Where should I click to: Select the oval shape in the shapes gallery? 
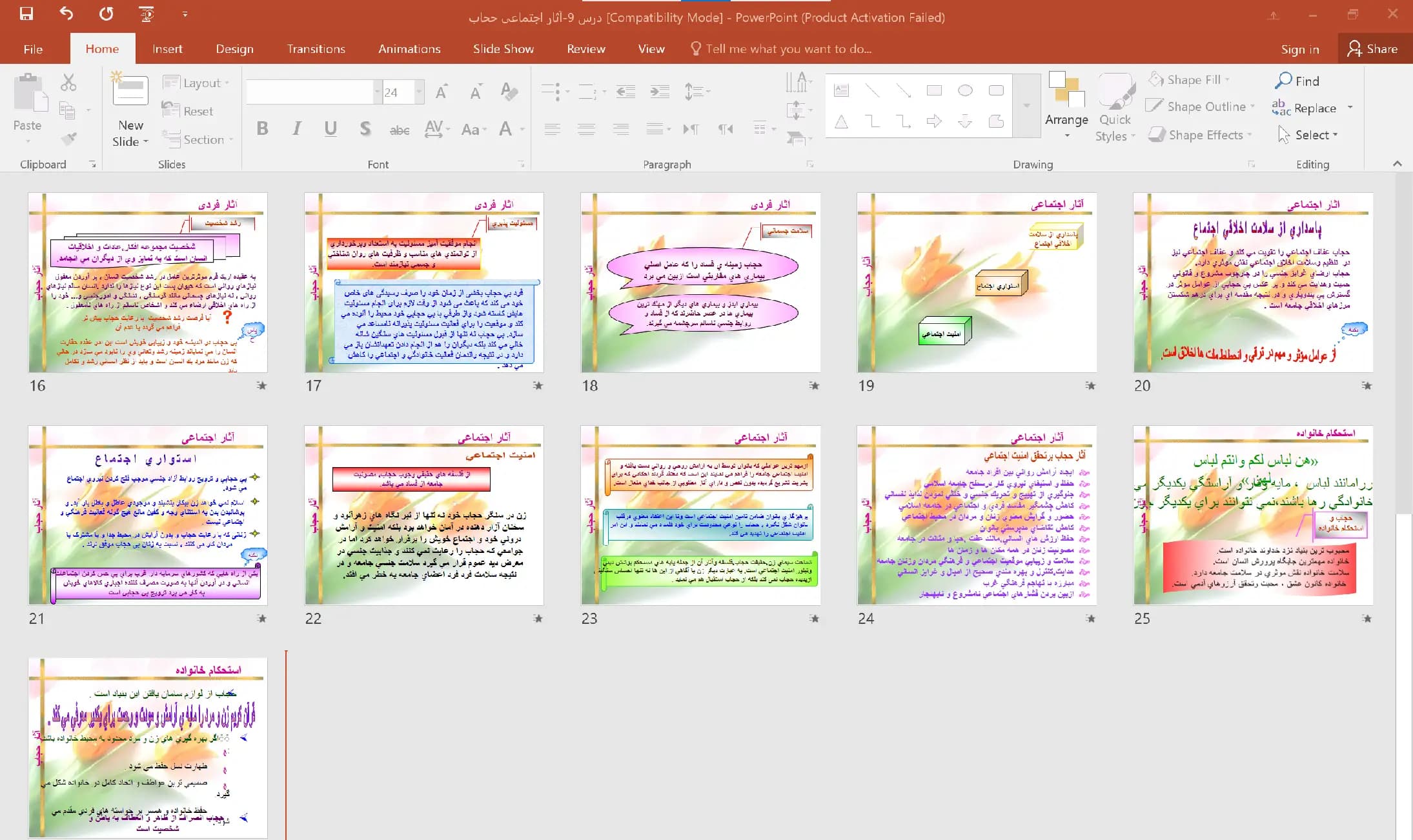pyautogui.click(x=965, y=90)
